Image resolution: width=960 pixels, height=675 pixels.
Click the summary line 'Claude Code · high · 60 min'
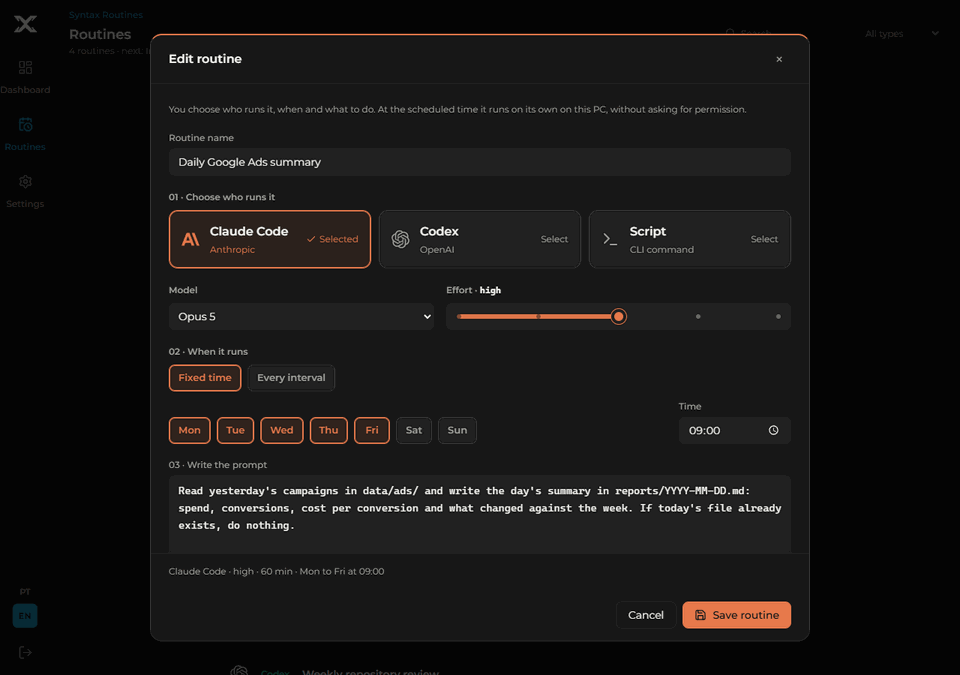[276, 571]
